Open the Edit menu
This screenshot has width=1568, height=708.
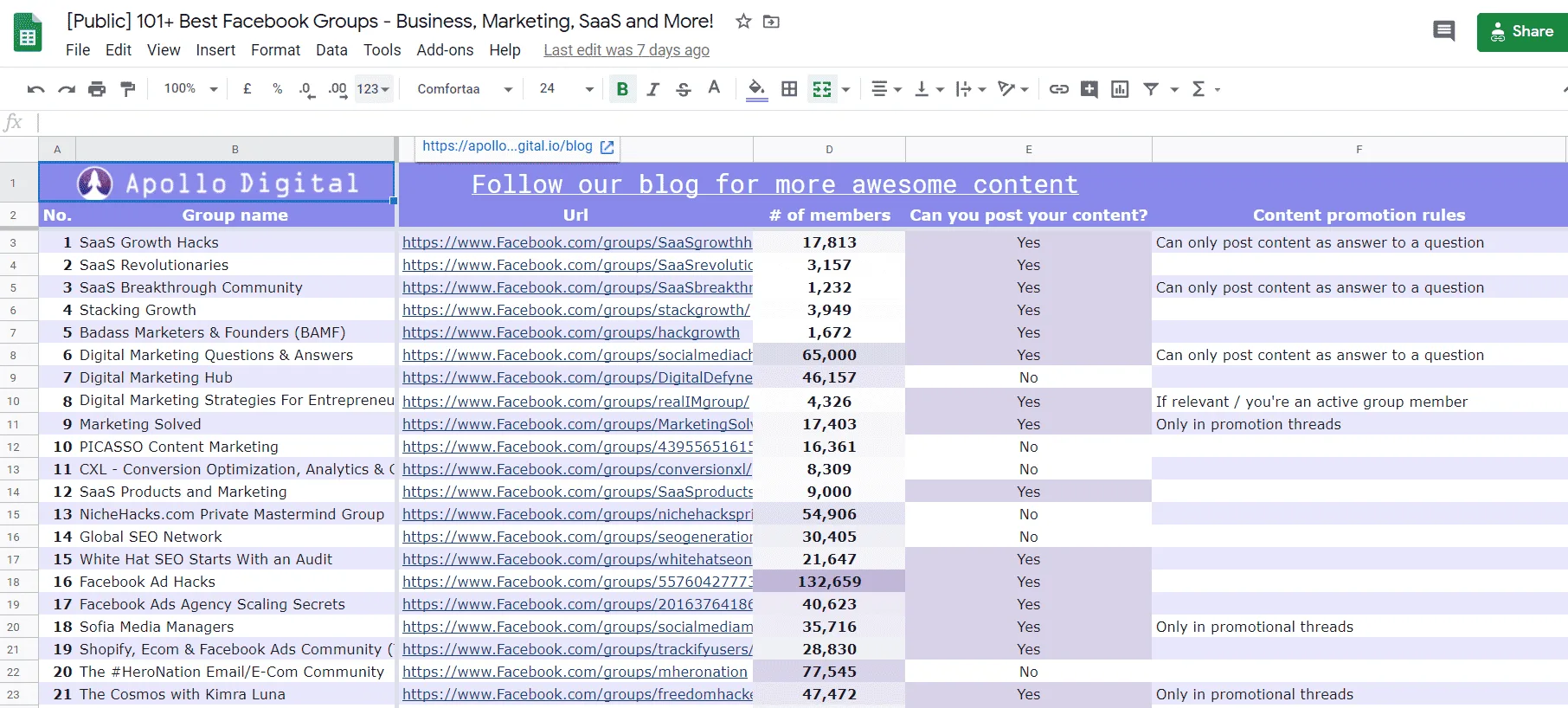(x=119, y=50)
